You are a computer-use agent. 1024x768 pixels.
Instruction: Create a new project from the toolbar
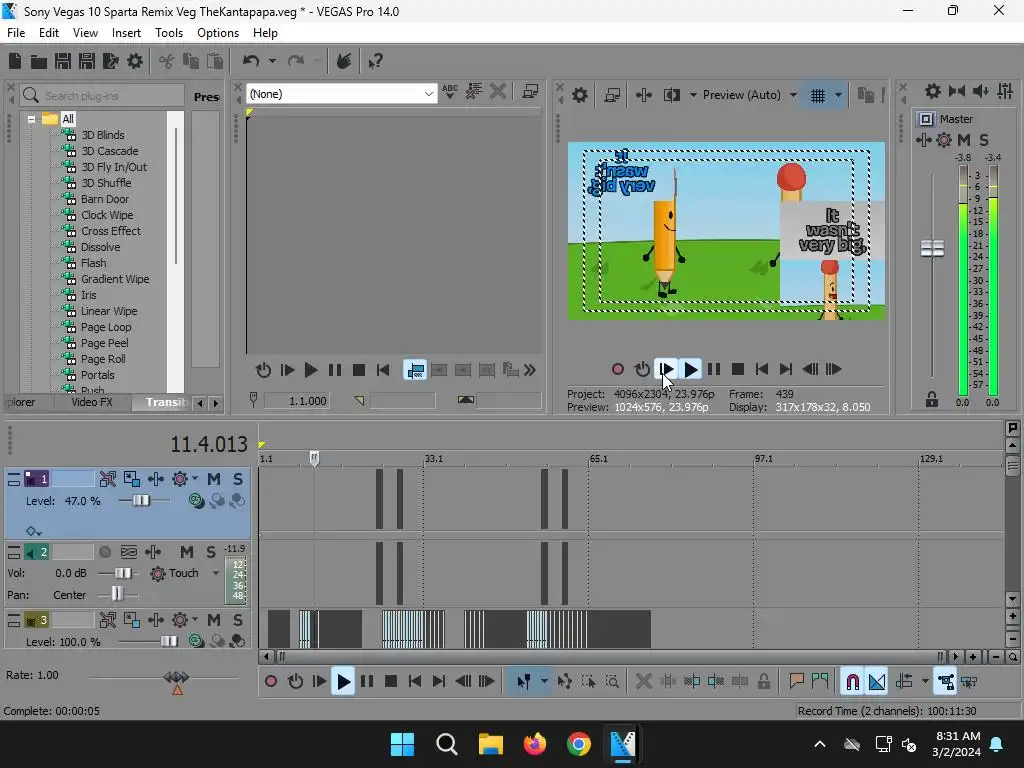click(x=15, y=61)
